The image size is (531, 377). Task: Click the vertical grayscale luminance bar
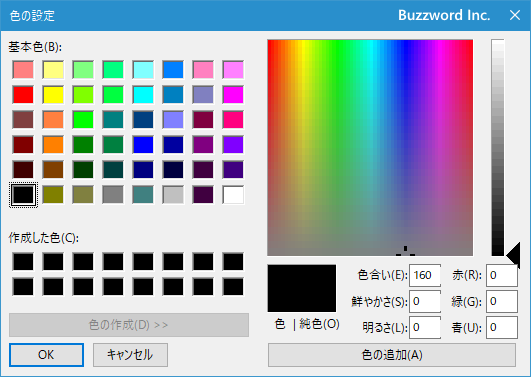point(498,147)
